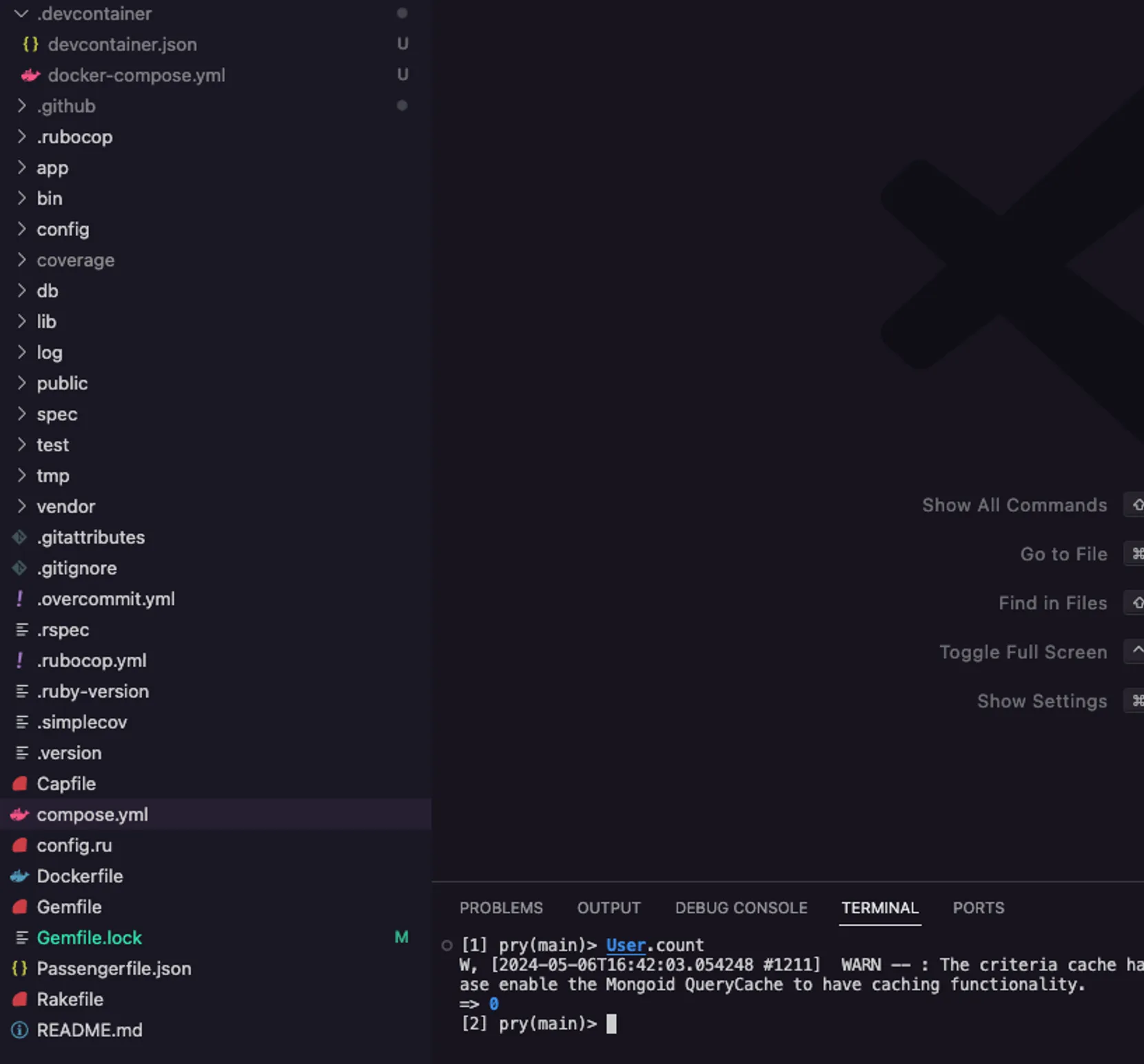The width and height of the screenshot is (1144, 1064).
Task: Click the whale icon for compose.yml
Action: pyautogui.click(x=19, y=815)
